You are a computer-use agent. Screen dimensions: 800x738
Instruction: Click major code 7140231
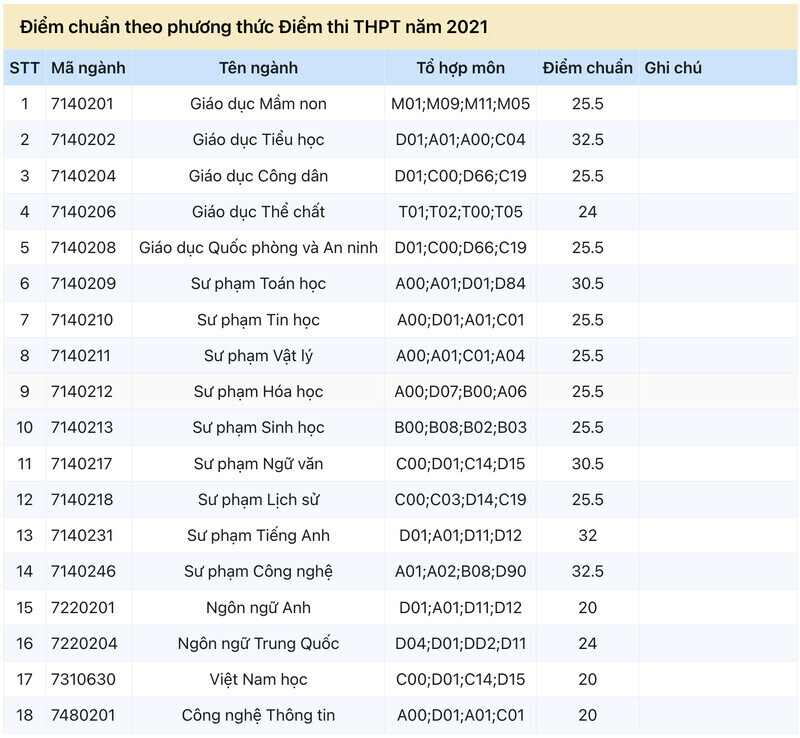(82, 535)
